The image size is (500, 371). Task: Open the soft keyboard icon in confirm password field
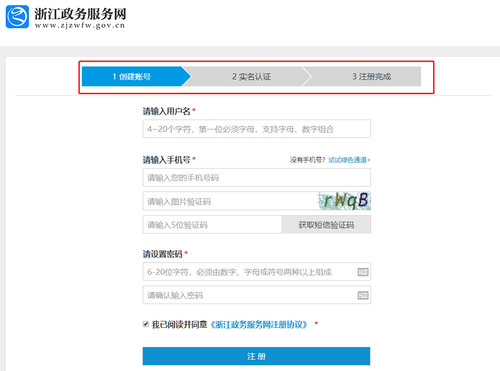363,295
